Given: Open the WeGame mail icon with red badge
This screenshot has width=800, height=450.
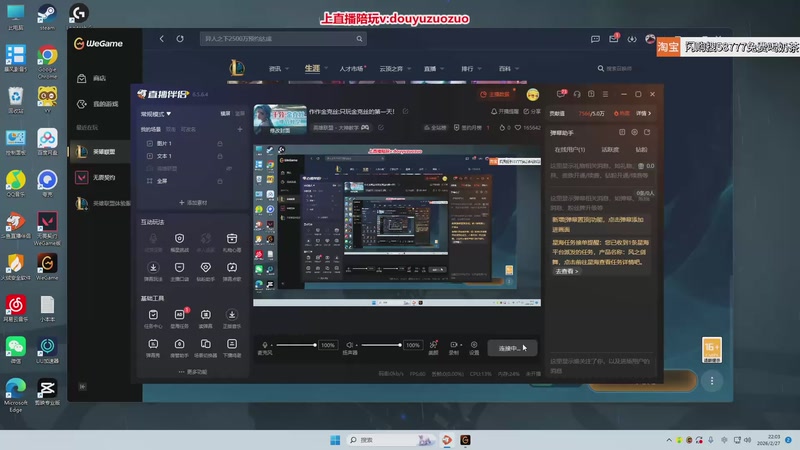Looking at the screenshot, I should [614, 38].
